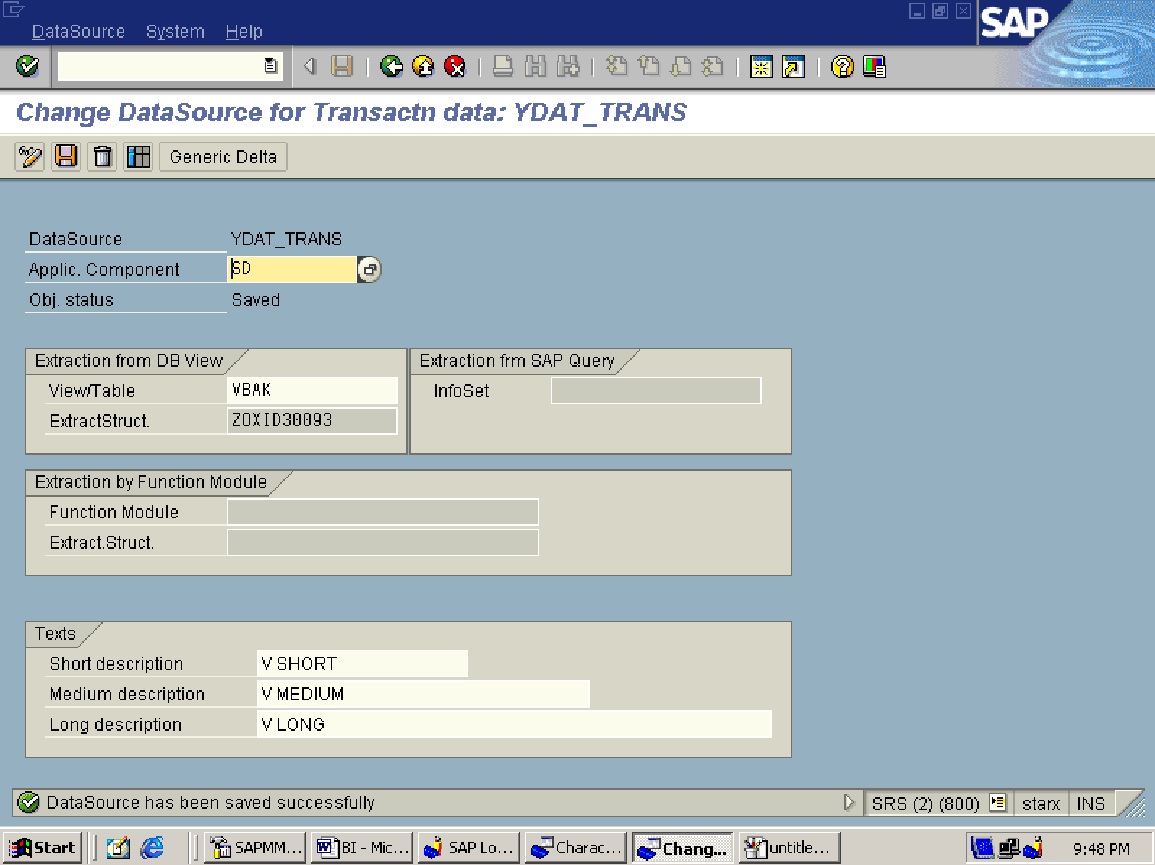Image resolution: width=1155 pixels, height=865 pixels.
Task: Open the Charac... taskbar window
Action: (x=575, y=847)
